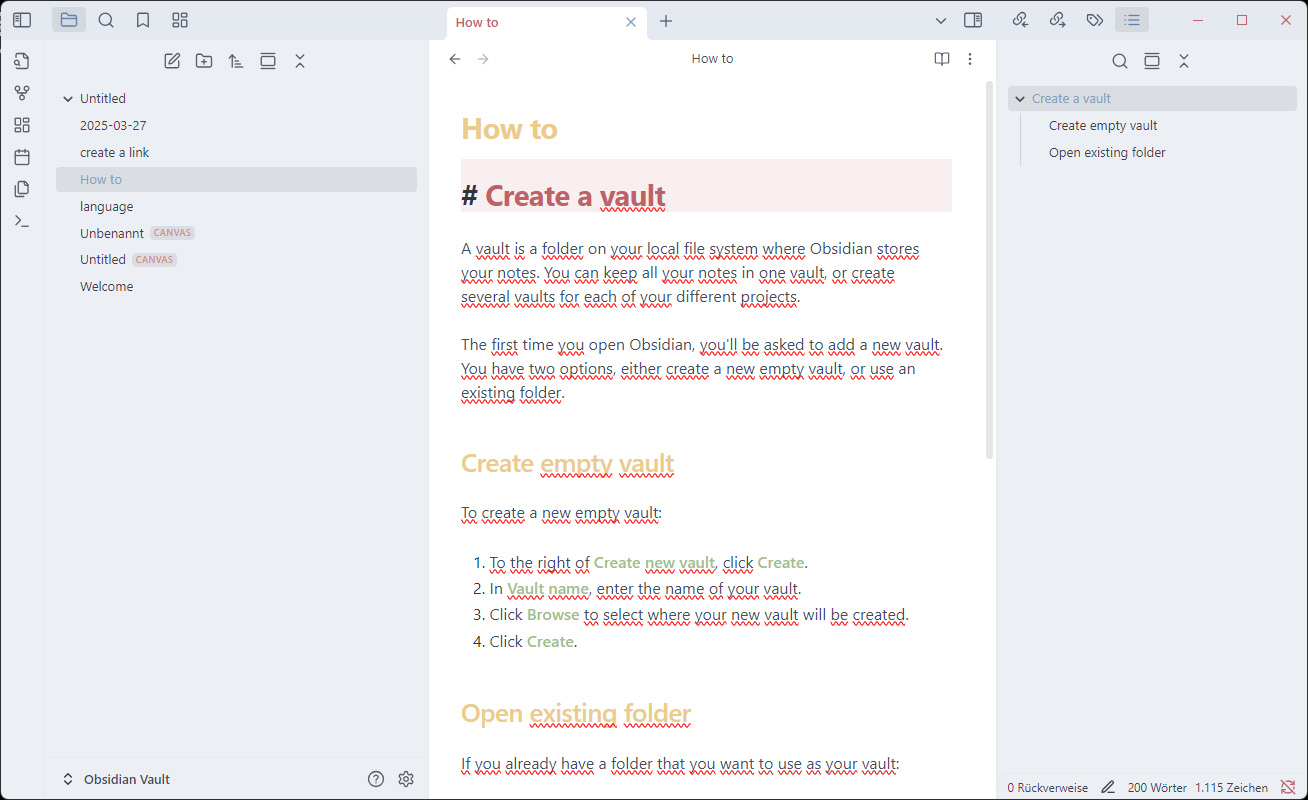The width and height of the screenshot is (1308, 800).
Task: Open the graph view from the ribbon
Action: click(22, 93)
